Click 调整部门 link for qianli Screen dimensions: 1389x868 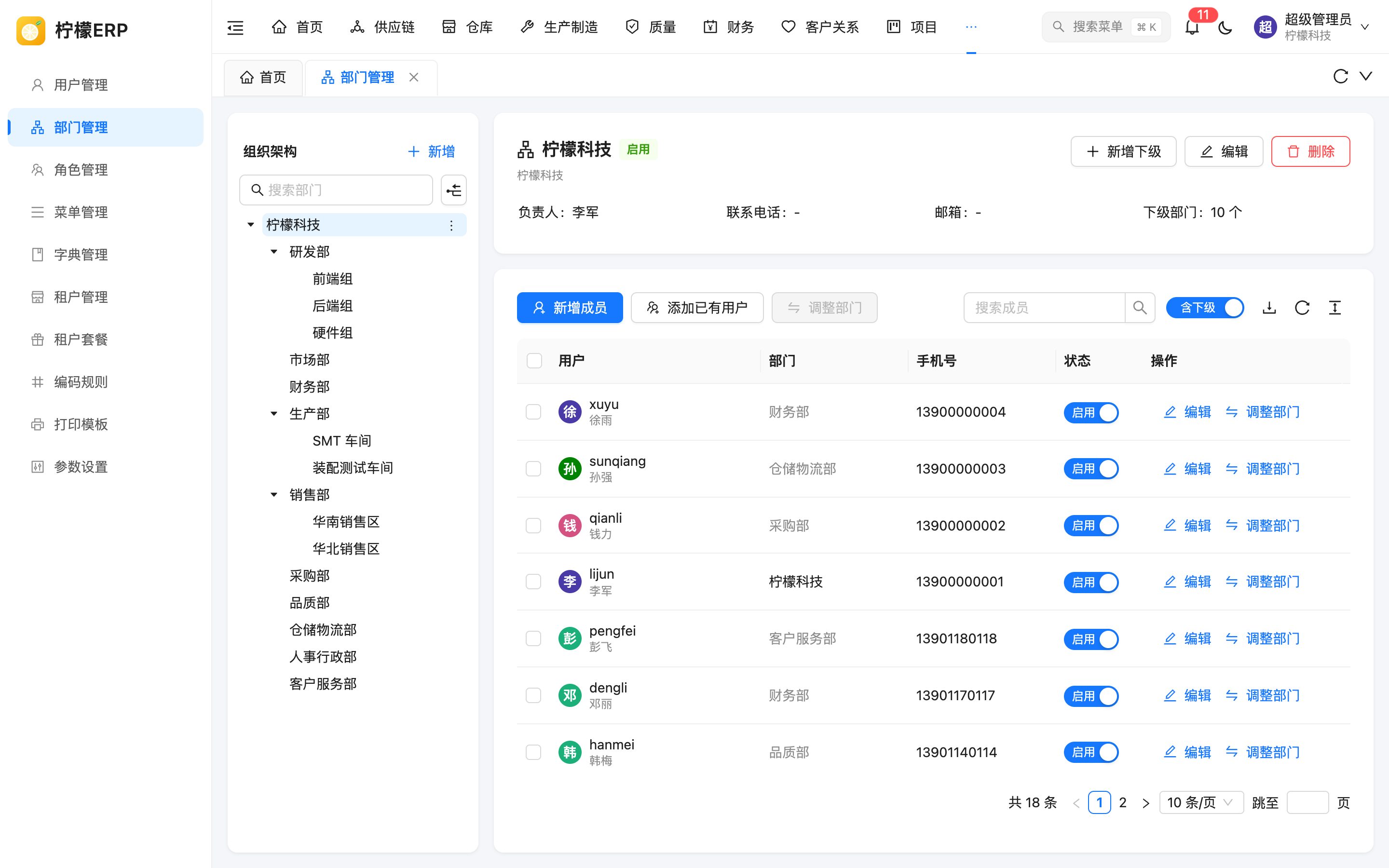pos(1263,525)
